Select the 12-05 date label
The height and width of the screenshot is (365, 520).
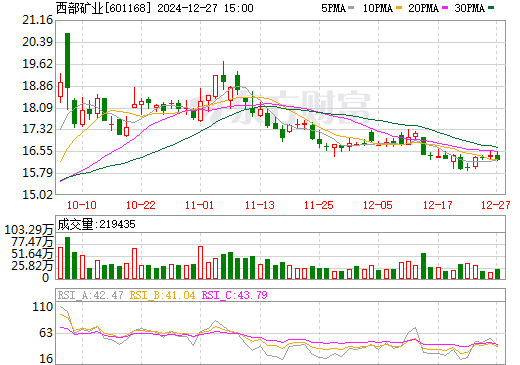click(x=378, y=205)
